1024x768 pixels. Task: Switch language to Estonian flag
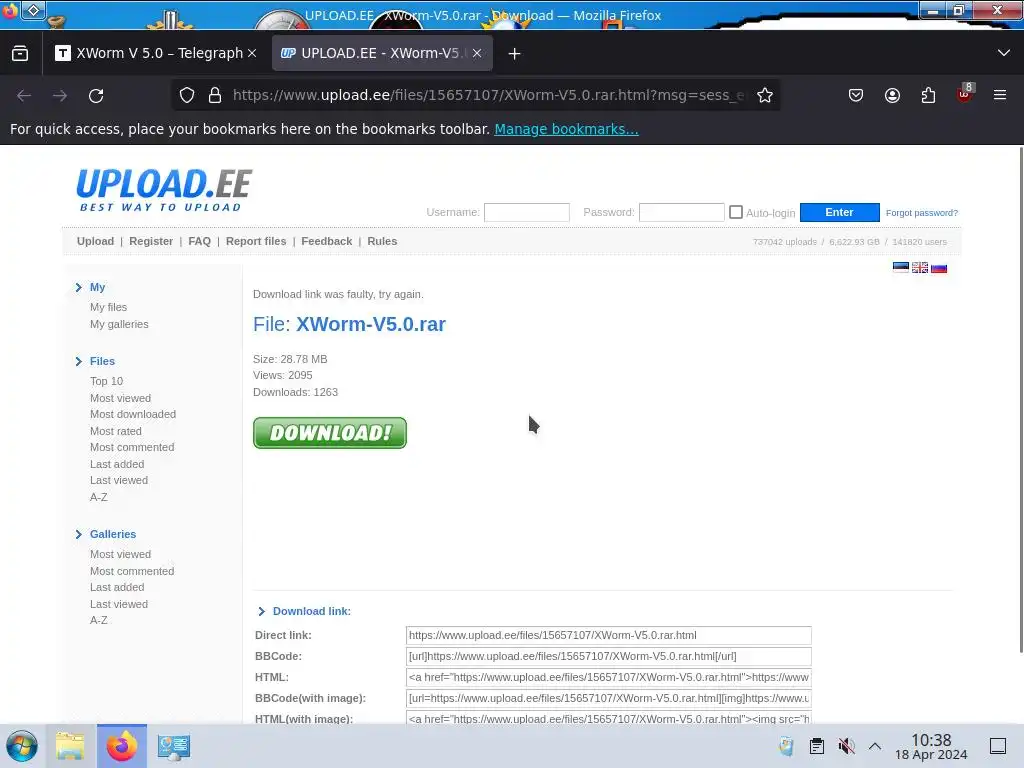click(901, 267)
